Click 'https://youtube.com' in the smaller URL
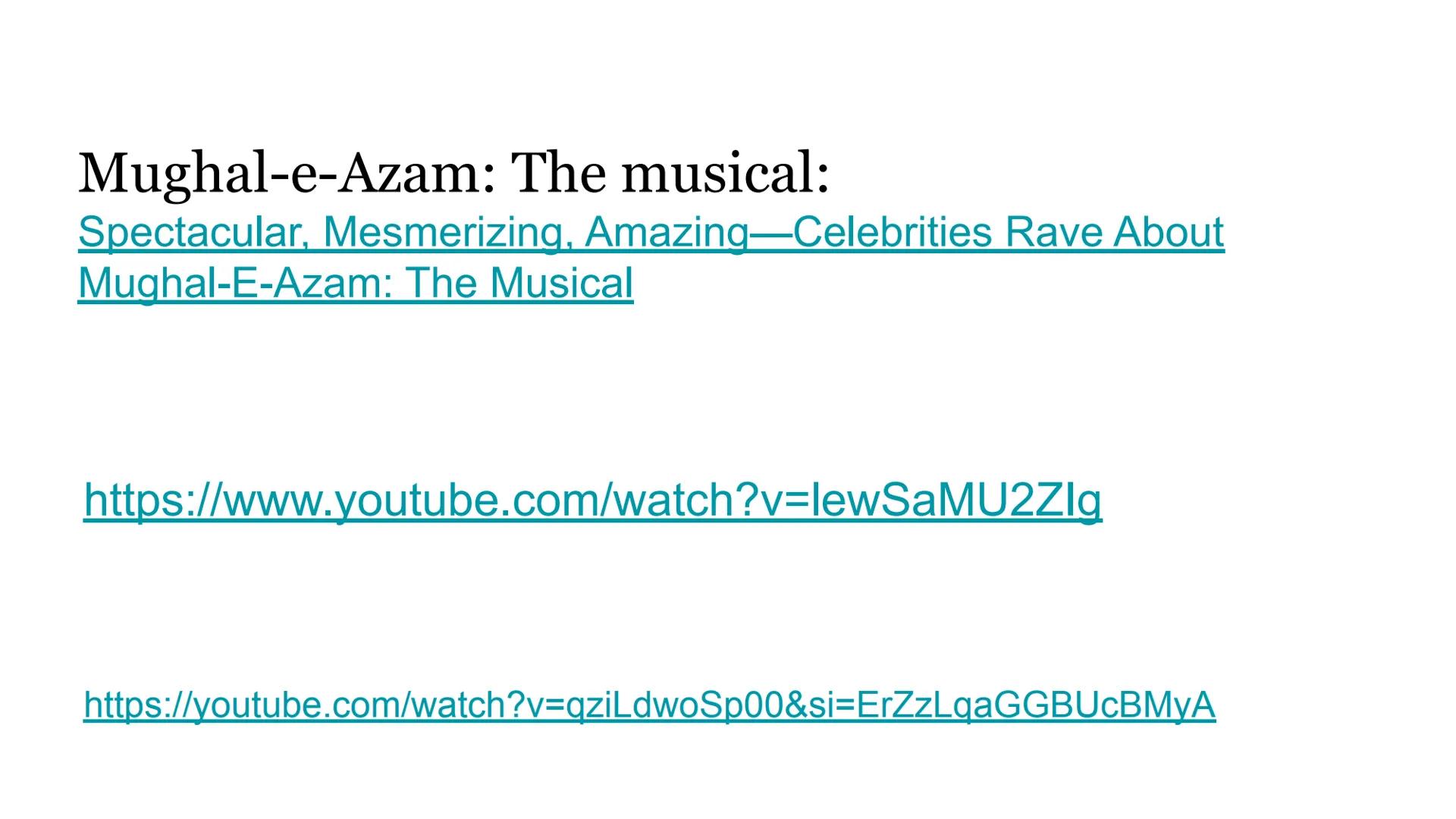This screenshot has height=819, width=1456. (x=244, y=704)
